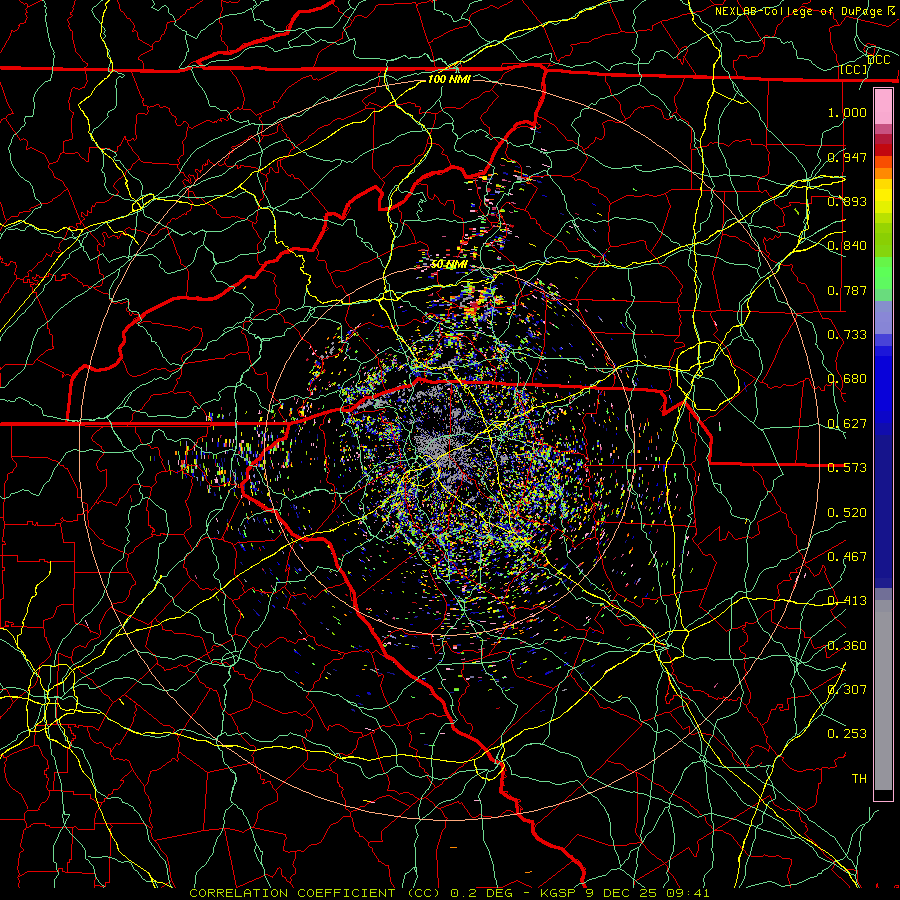Viewport: 900px width, 900px height.
Task: Click the 0.520 scale value
Action: [x=847, y=513]
